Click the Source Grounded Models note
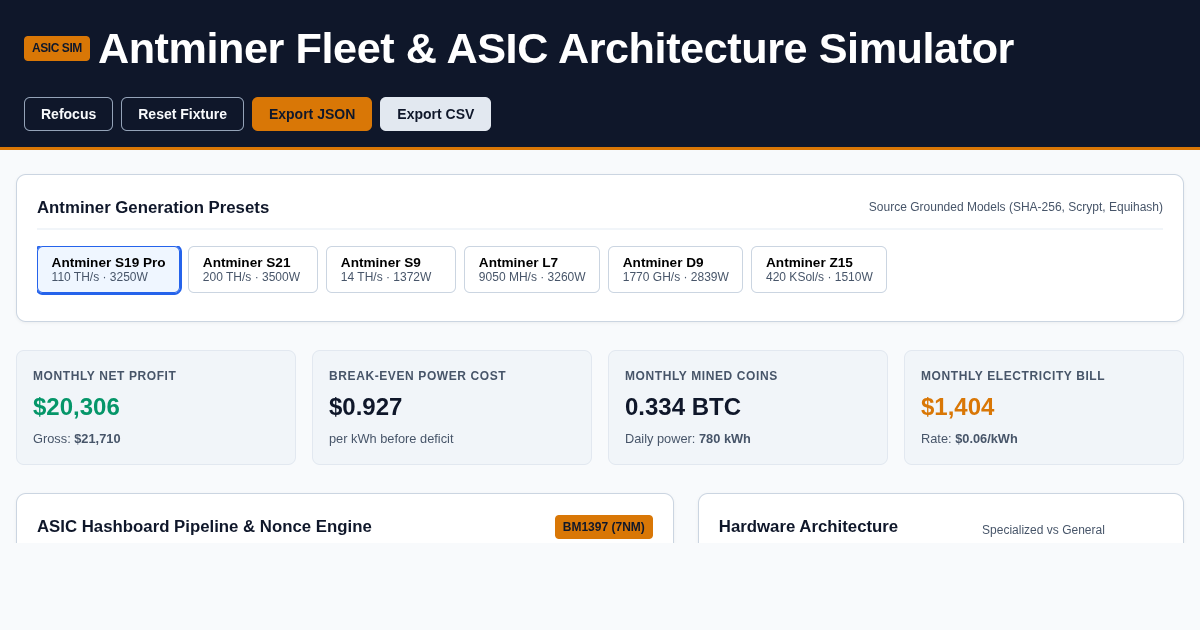This screenshot has height=630, width=1200. pyautogui.click(x=1016, y=207)
